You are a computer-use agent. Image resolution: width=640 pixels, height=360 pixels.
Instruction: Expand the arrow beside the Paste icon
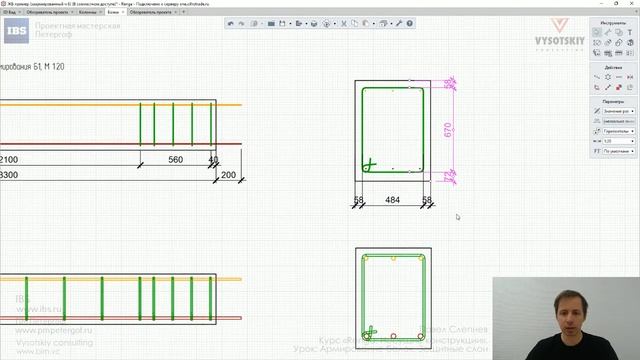coord(373,24)
